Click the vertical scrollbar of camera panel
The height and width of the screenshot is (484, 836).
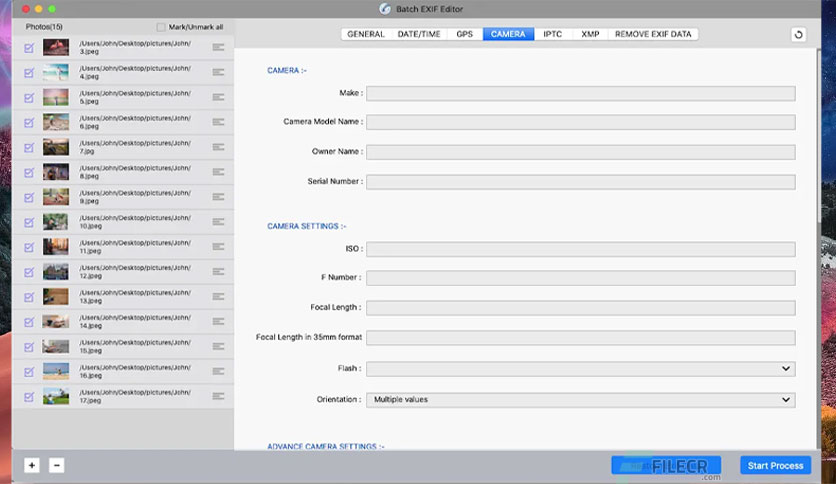click(818, 136)
